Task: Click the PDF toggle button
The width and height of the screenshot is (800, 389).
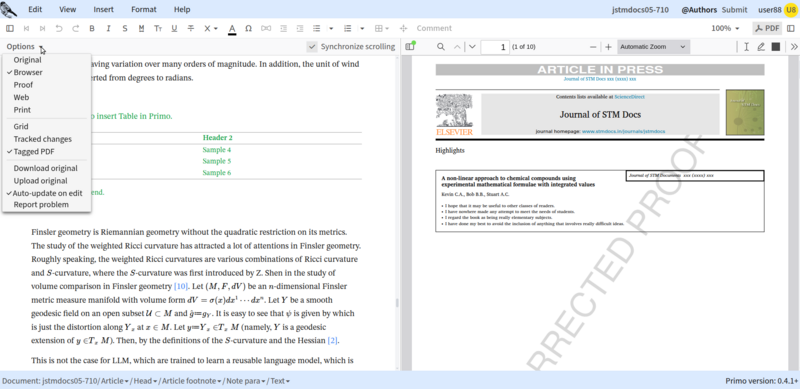Action: [x=767, y=29]
